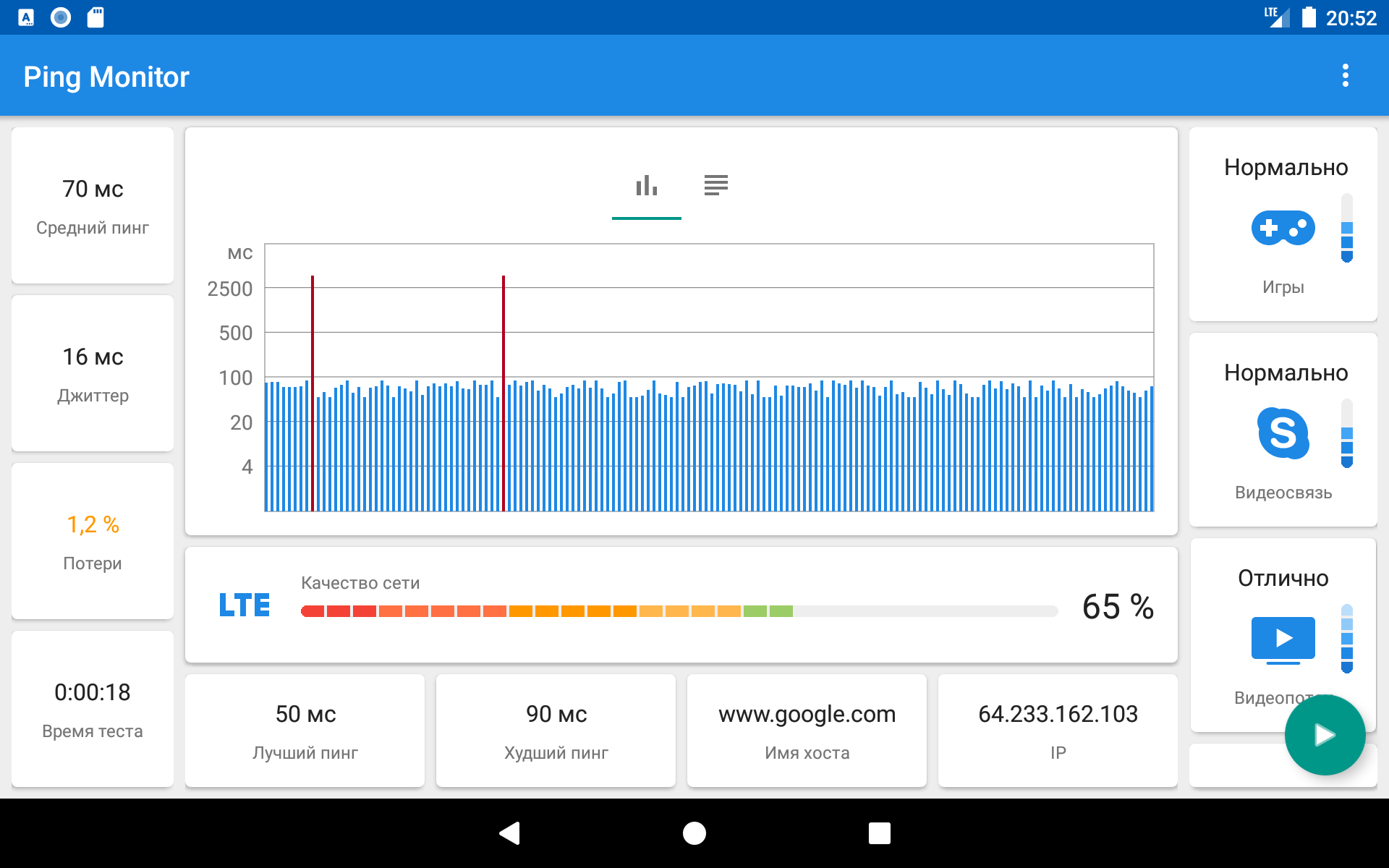Click the Games level indicator bar
1389x868 pixels.
pyautogui.click(x=1347, y=228)
